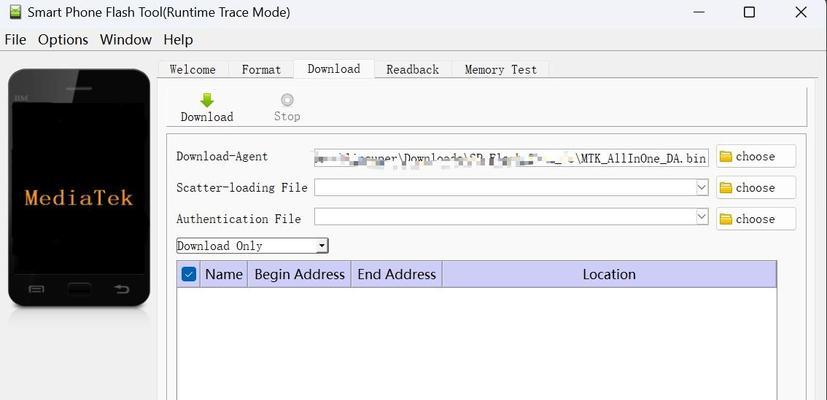Switch to the Memory Test tab
Viewport: 827px width, 400px height.
(x=501, y=70)
